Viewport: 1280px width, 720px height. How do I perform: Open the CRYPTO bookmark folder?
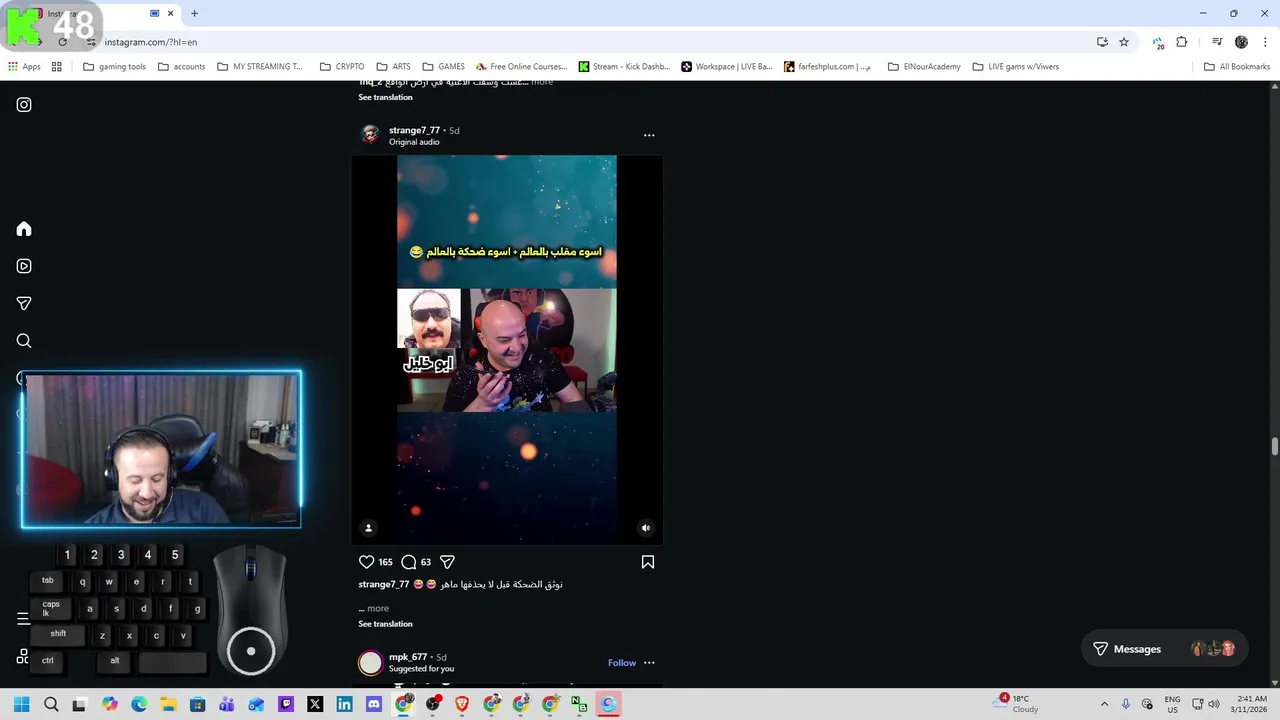pyautogui.click(x=342, y=67)
